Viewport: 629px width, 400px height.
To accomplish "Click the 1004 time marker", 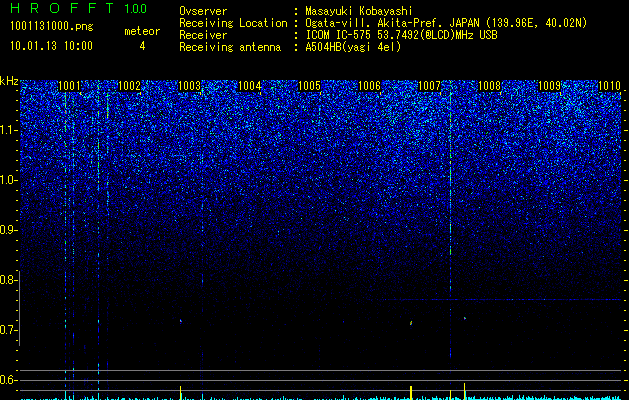I will [250, 85].
